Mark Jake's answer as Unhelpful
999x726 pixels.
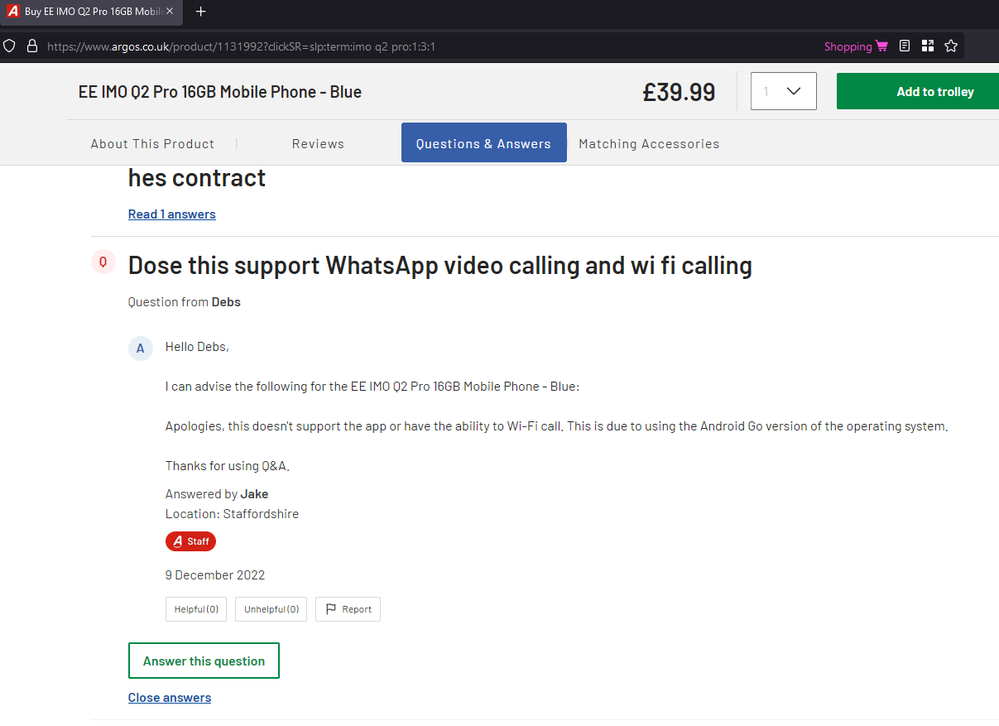[x=271, y=609]
